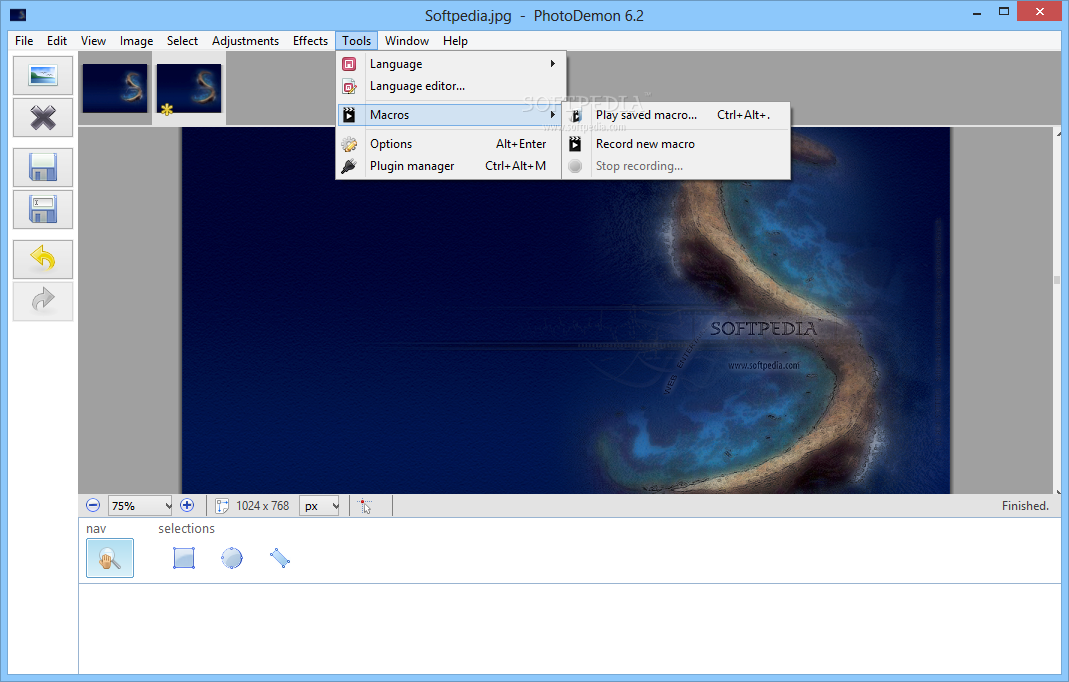This screenshot has height=682, width=1069.
Task: Open the Image menu
Action: [136, 41]
